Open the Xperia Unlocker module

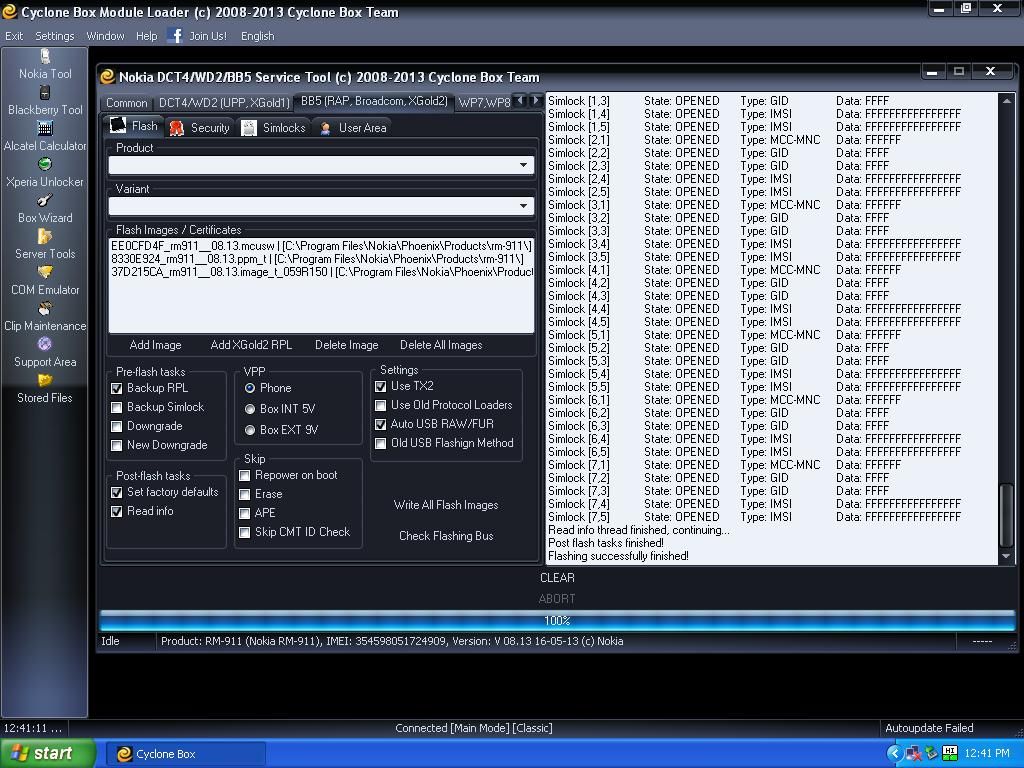pyautogui.click(x=45, y=173)
